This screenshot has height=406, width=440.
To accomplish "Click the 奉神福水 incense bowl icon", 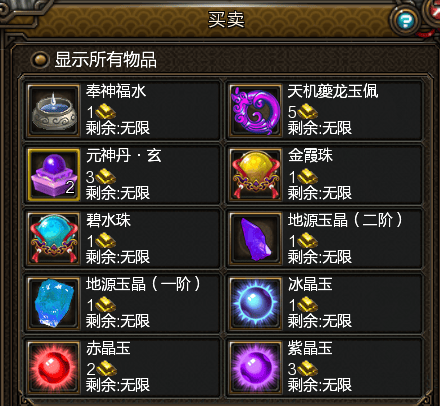I will 54,111.
